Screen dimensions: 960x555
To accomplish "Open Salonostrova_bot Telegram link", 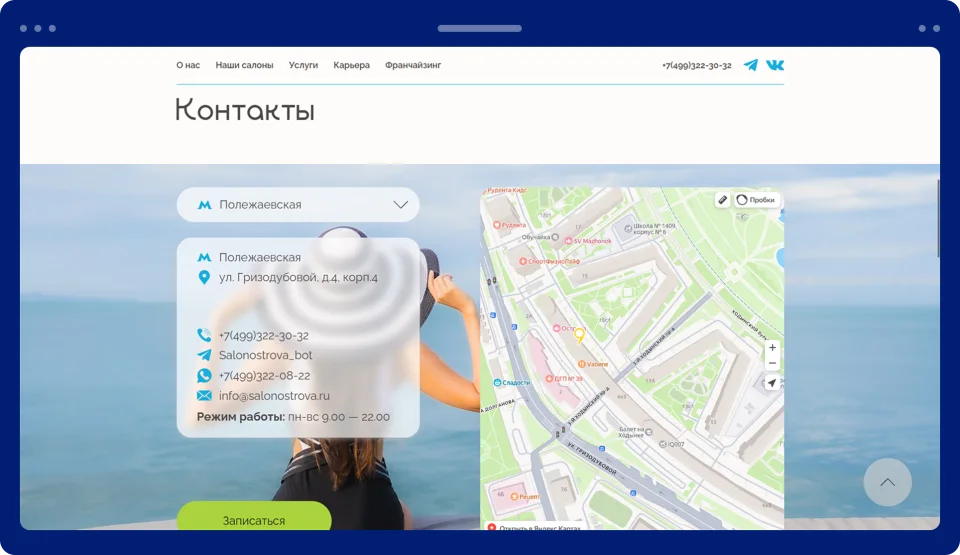I will 265,355.
